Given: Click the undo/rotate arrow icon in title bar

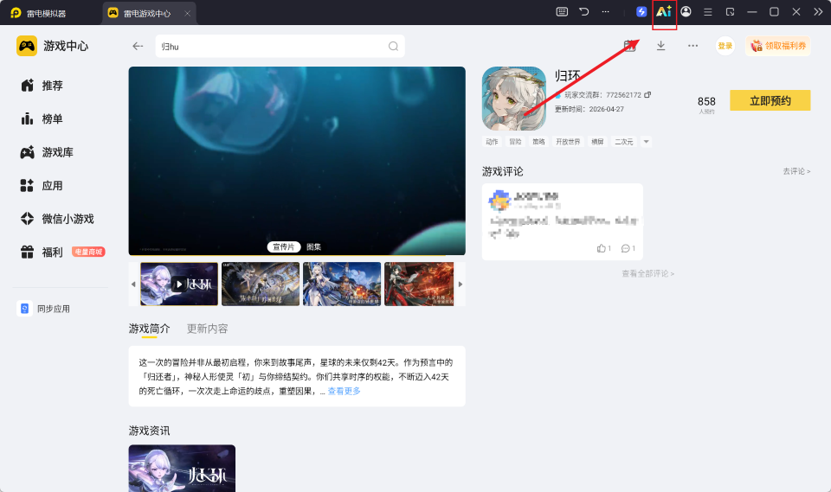Looking at the screenshot, I should pos(584,12).
